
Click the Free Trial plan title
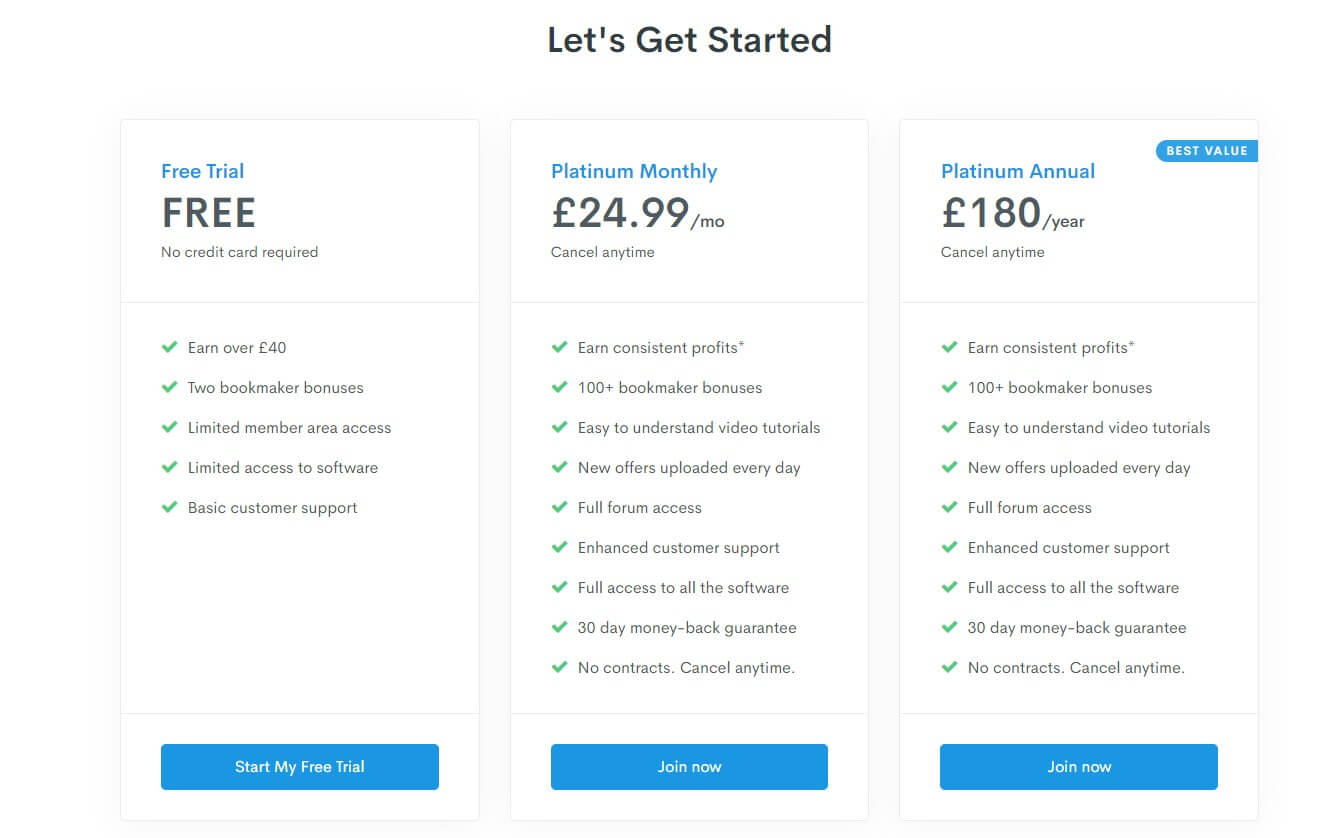pos(203,171)
